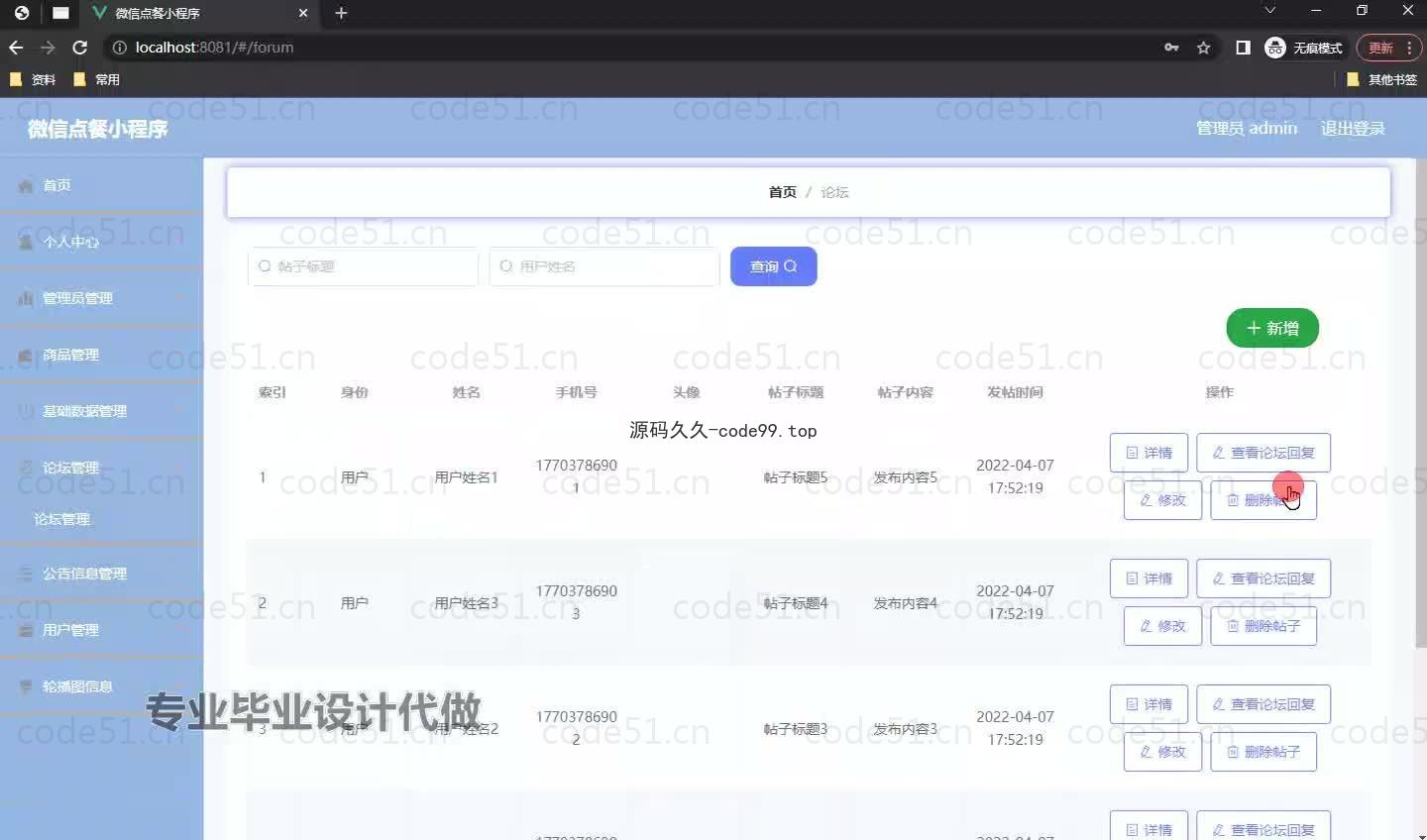Click the 用户姓名3 cell
The height and width of the screenshot is (840, 1427).
[x=466, y=603]
